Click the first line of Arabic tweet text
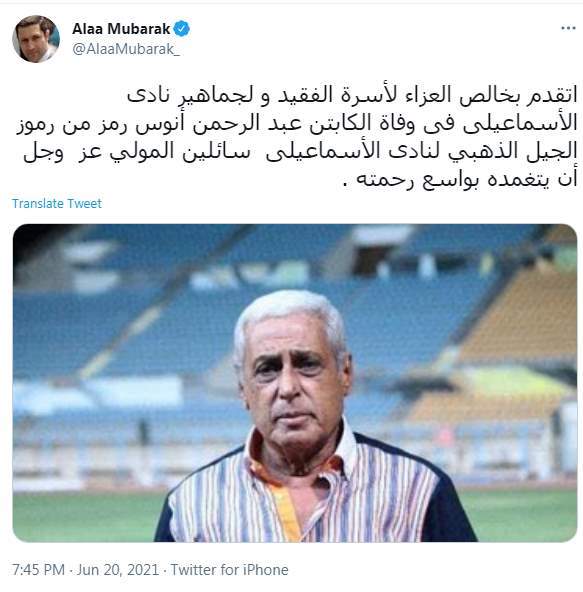The width and height of the screenshot is (583, 592). pos(352,95)
